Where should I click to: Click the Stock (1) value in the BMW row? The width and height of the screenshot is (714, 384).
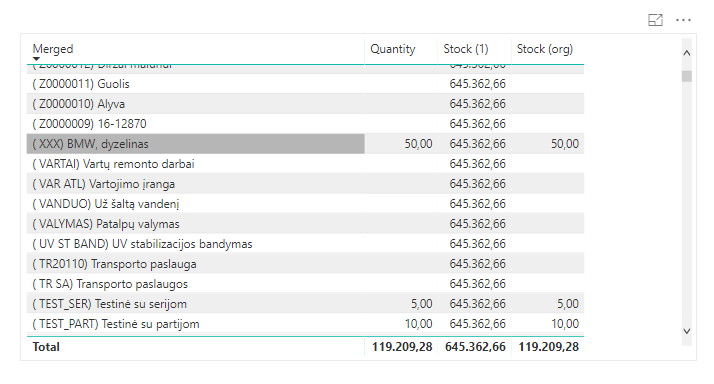pyautogui.click(x=477, y=144)
